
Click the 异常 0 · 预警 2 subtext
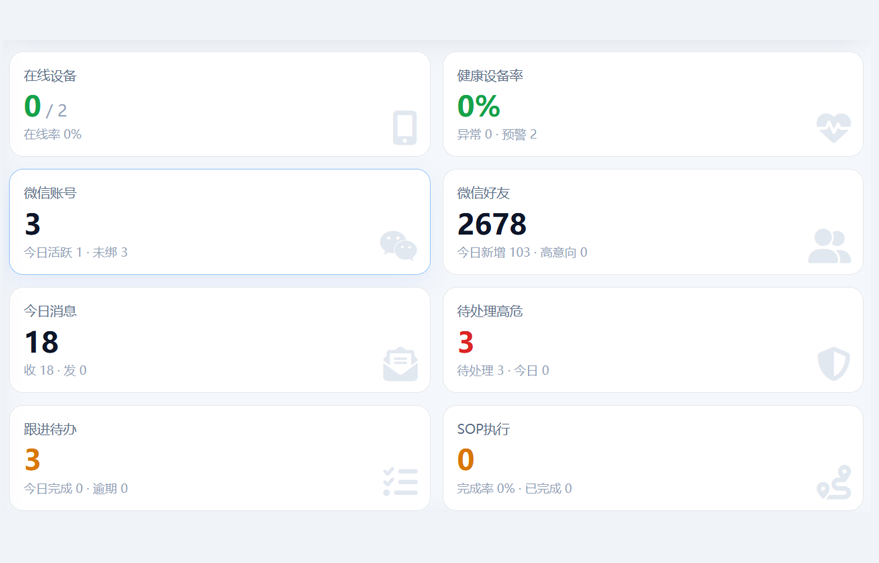pyautogui.click(x=497, y=135)
